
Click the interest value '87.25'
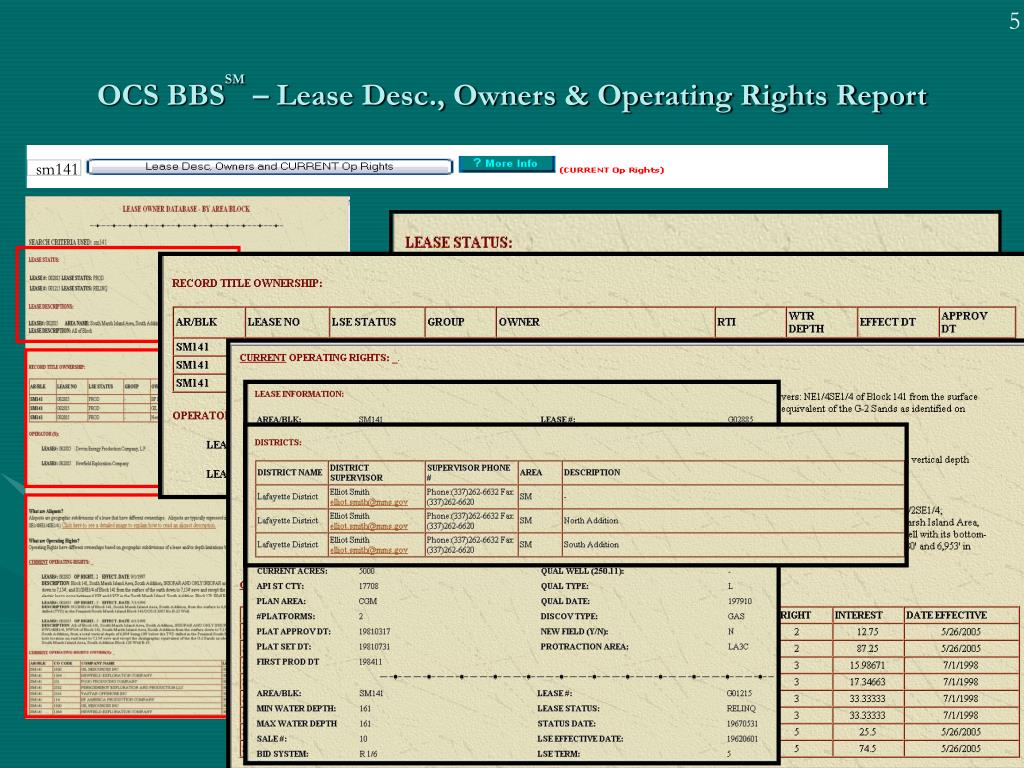click(x=867, y=648)
